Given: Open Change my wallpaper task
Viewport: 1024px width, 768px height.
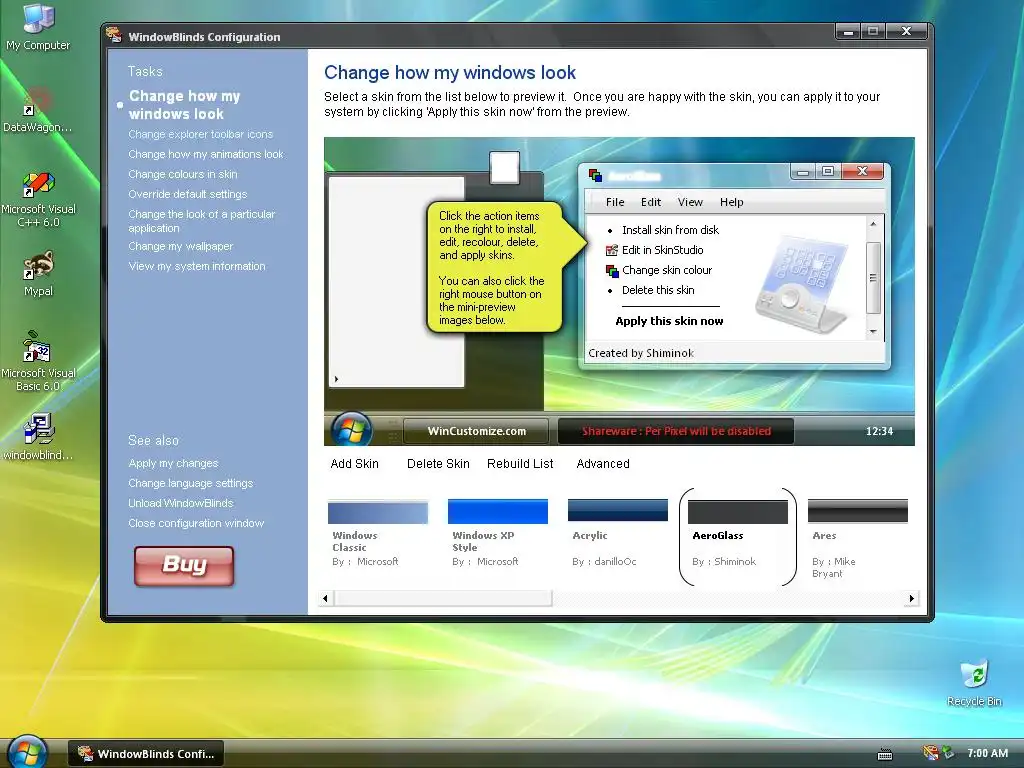Looking at the screenshot, I should [181, 246].
